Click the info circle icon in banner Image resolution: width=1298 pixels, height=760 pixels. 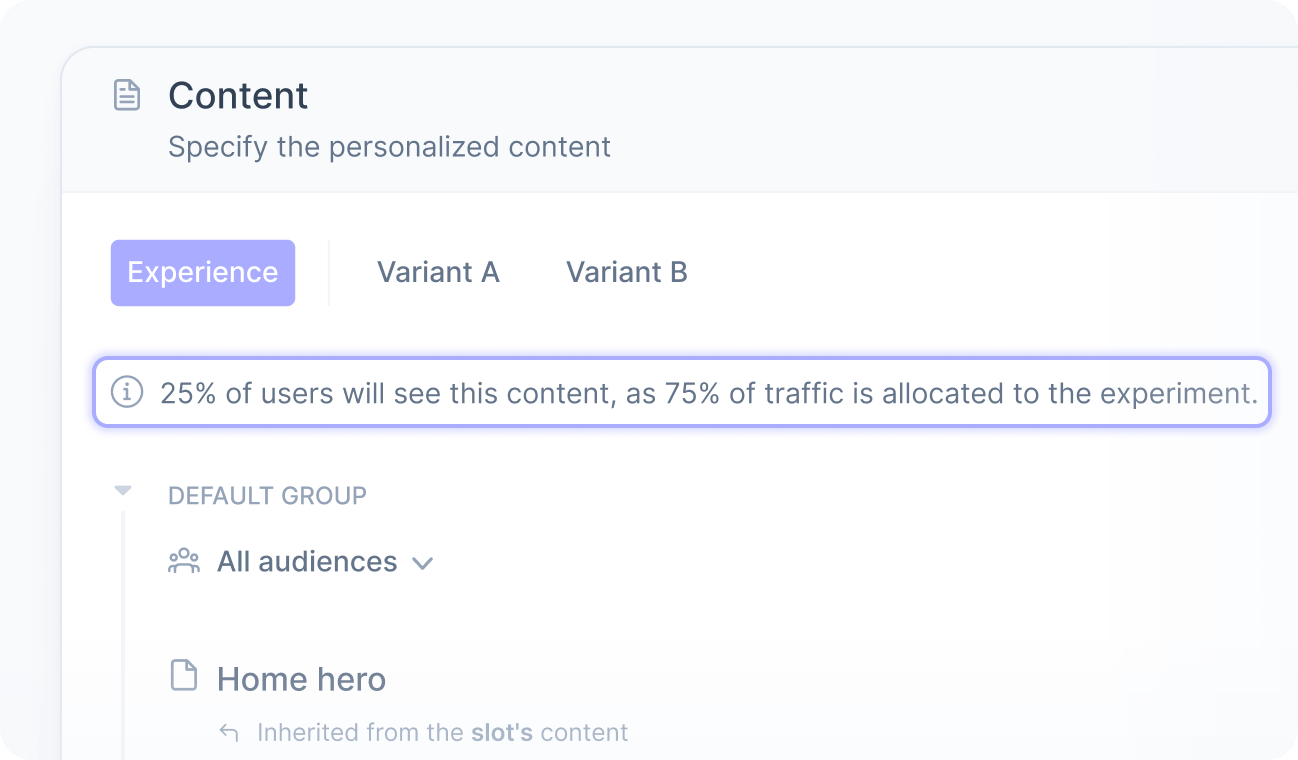coord(127,392)
